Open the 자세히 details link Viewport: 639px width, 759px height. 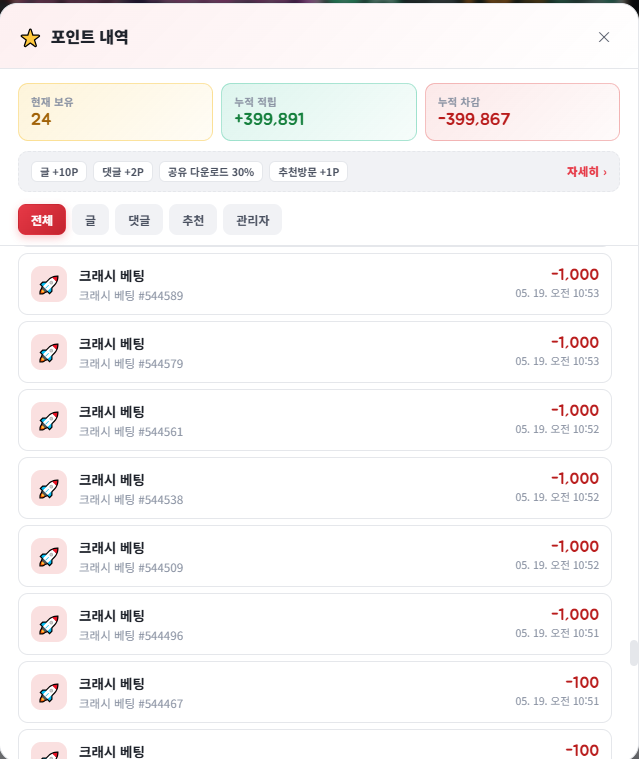point(587,172)
